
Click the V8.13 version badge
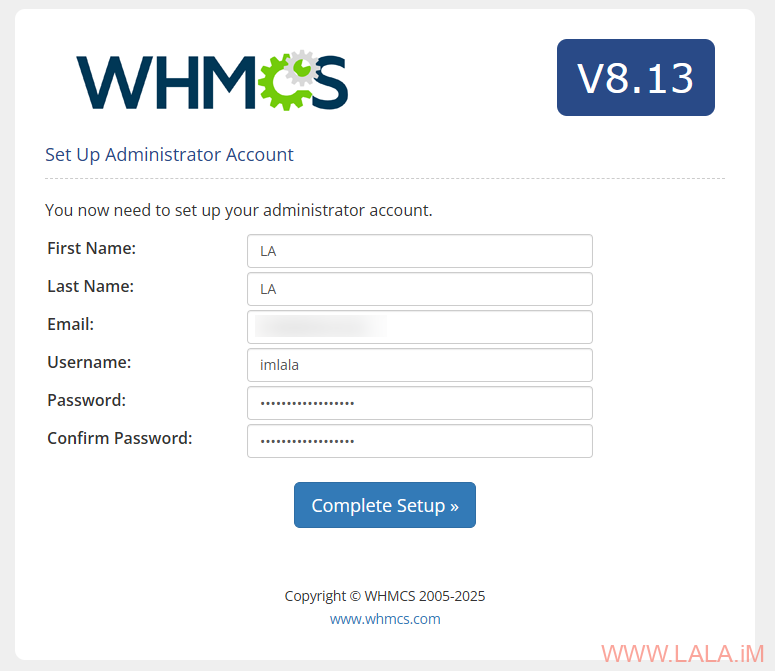pos(636,78)
